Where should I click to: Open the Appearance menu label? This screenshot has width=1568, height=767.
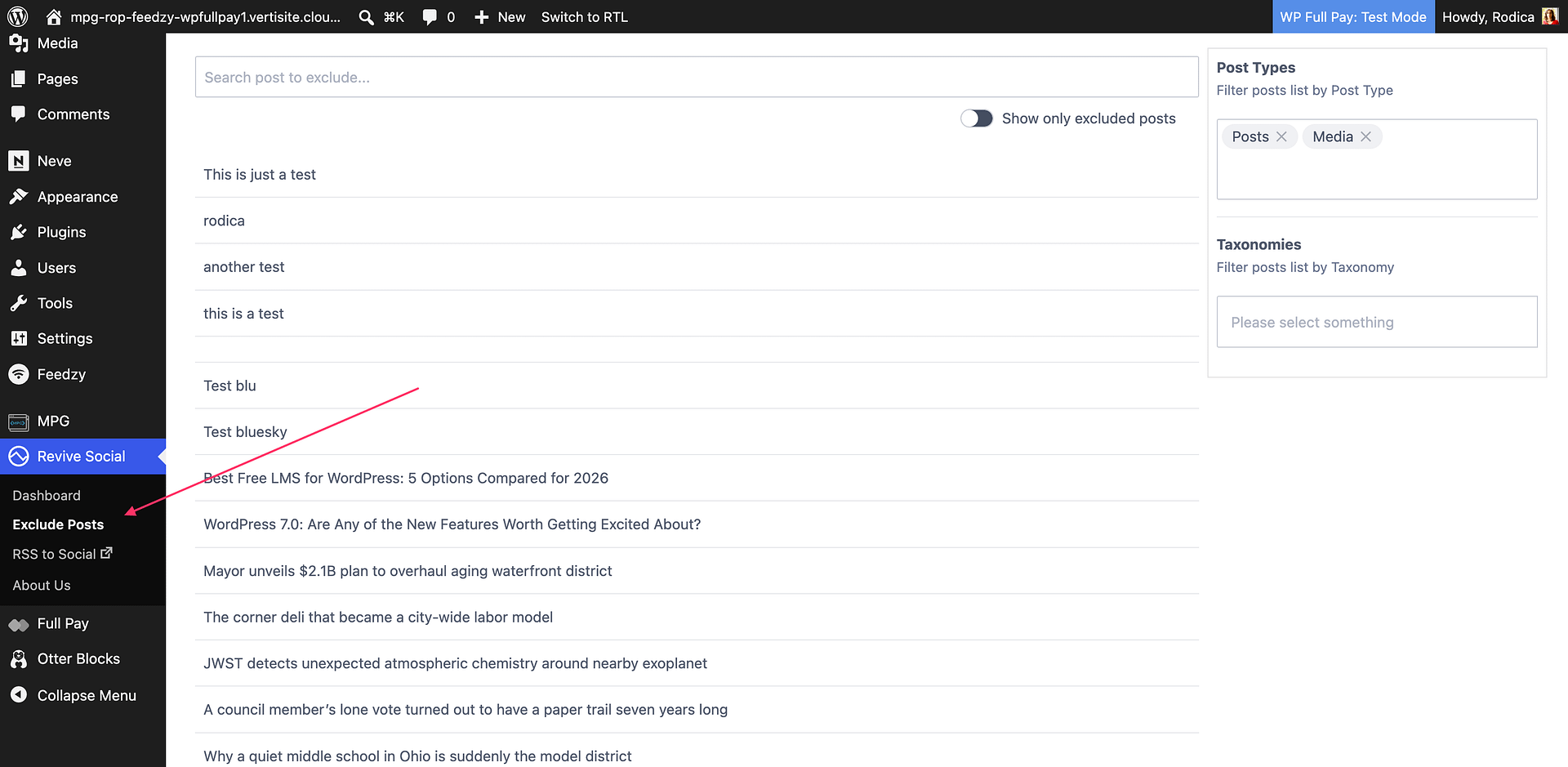click(x=78, y=197)
